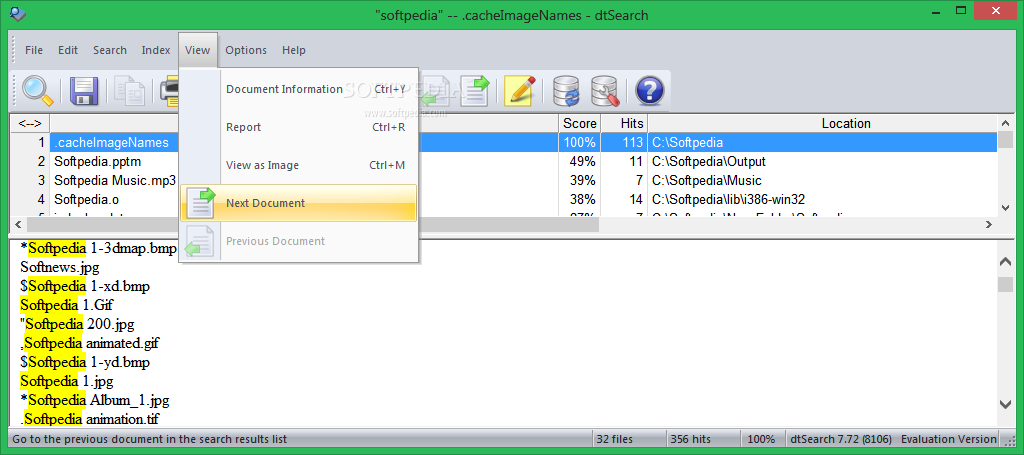Open the File menu
1024x455 pixels.
coord(34,50)
